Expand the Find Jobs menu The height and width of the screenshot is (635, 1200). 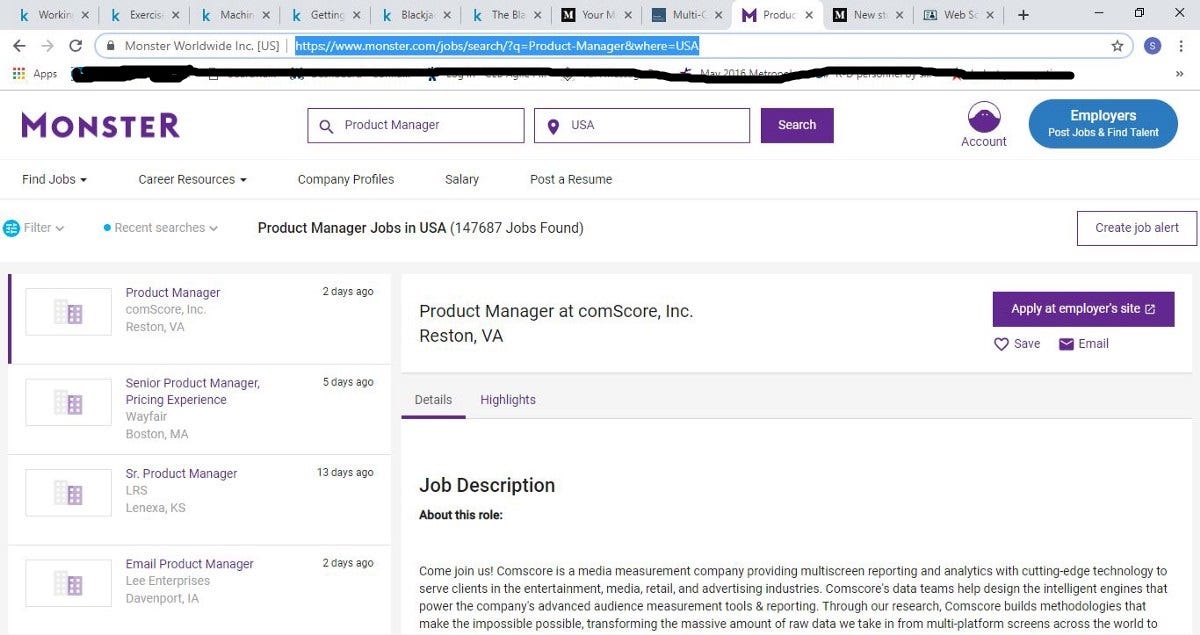(54, 180)
